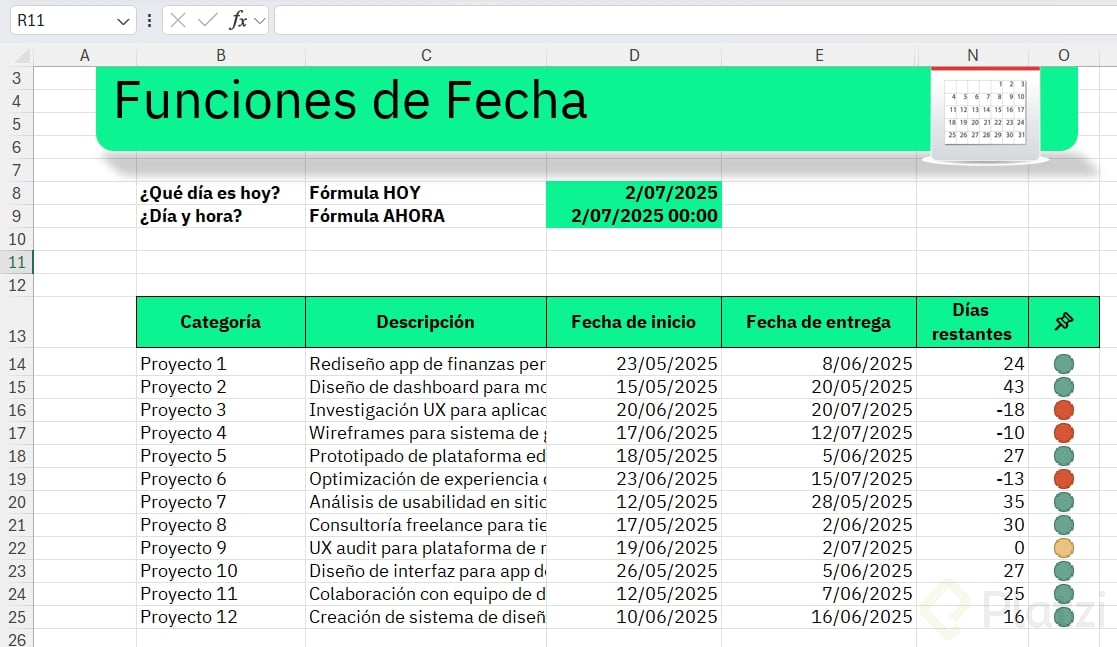The width and height of the screenshot is (1117, 647).
Task: Select the days remaining cell showing 35
Action: (x=972, y=502)
